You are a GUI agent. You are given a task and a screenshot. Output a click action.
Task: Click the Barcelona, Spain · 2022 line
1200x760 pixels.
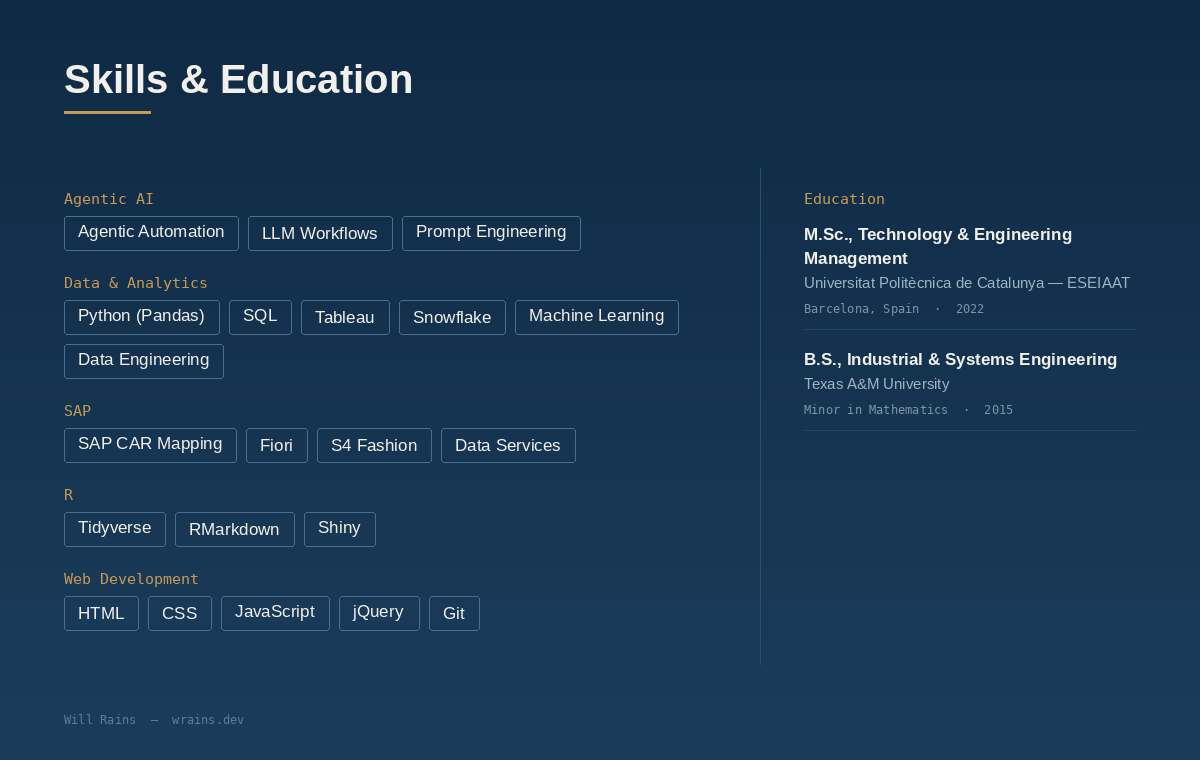[x=894, y=309]
